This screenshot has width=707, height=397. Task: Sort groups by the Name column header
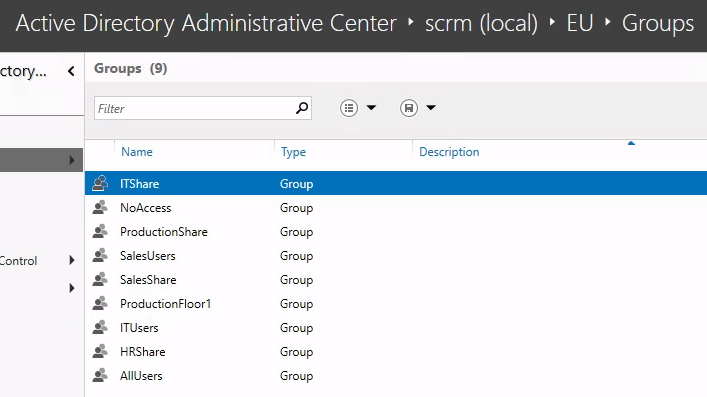pyautogui.click(x=137, y=152)
